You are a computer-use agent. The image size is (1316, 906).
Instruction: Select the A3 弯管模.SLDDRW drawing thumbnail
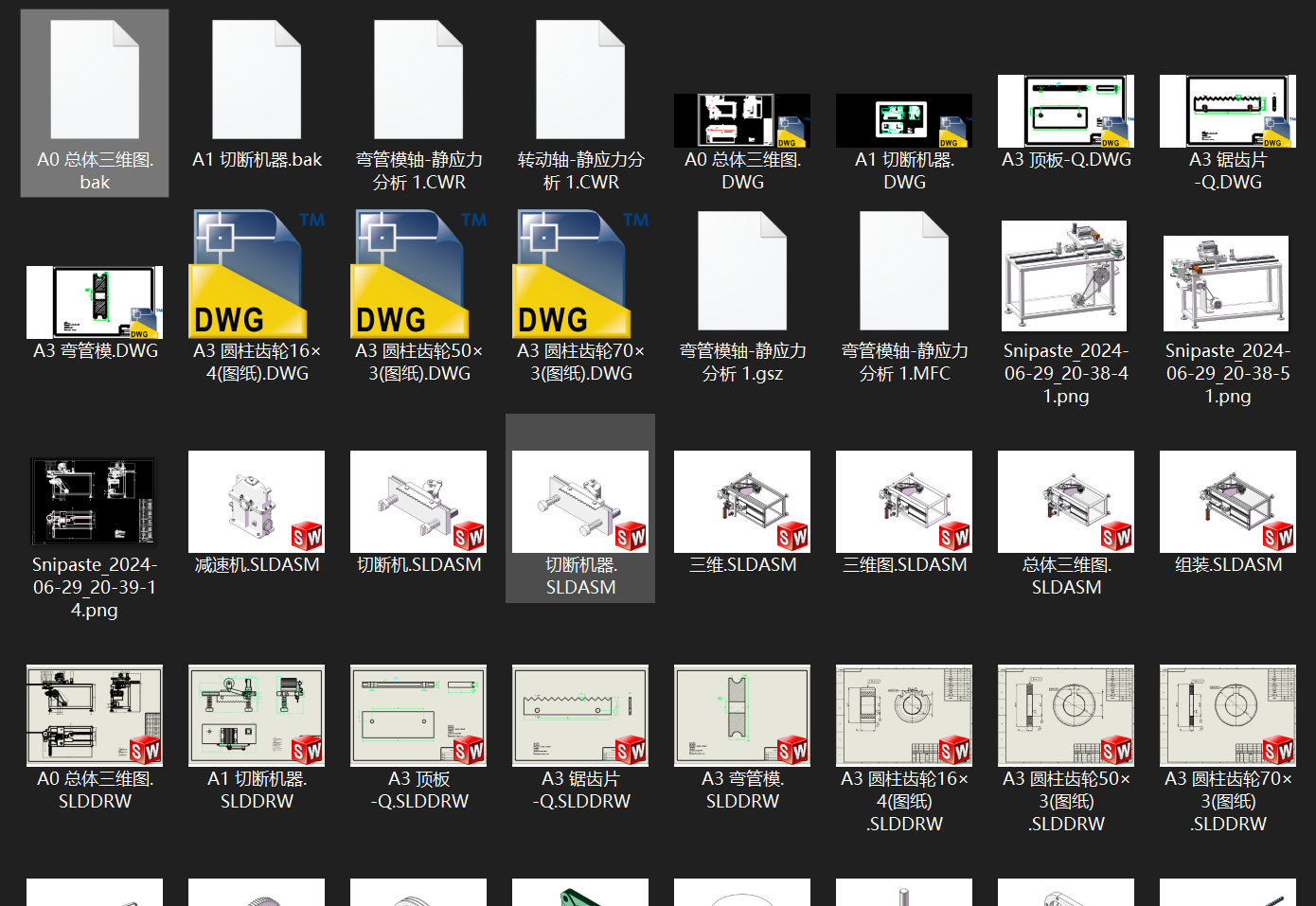[x=742, y=716]
